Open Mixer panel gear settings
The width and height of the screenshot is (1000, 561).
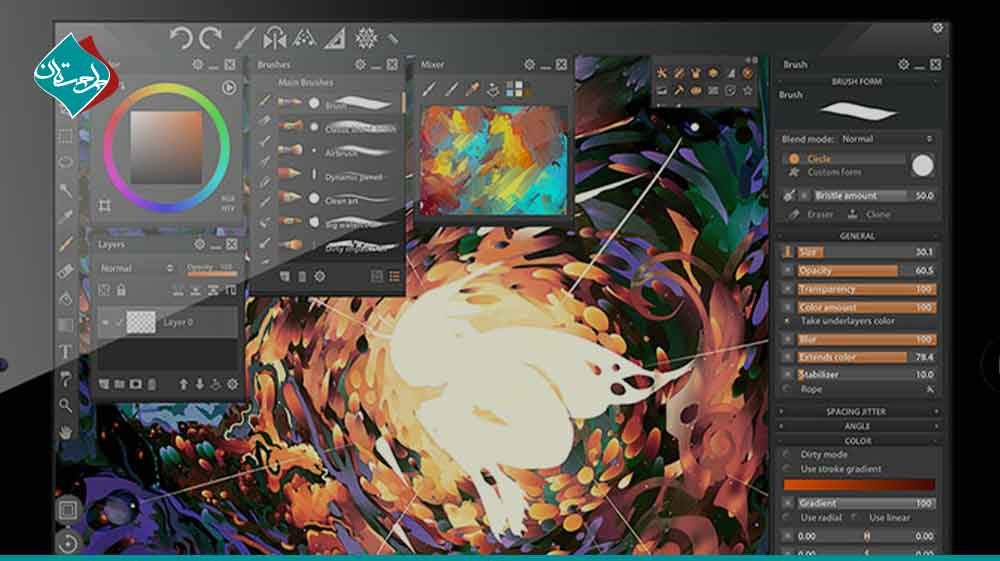coord(529,64)
